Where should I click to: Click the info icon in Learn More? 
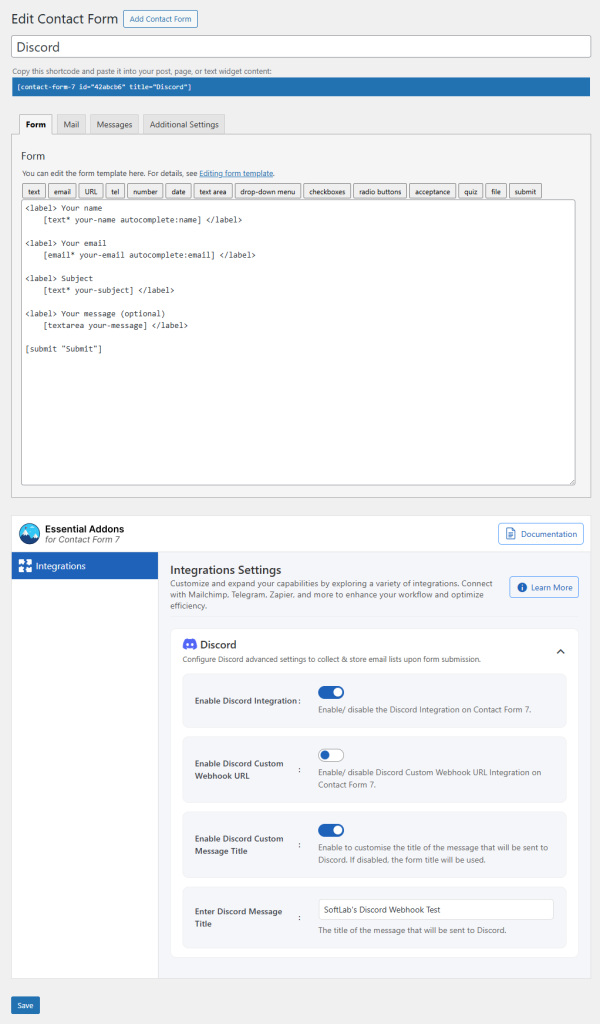click(x=522, y=587)
